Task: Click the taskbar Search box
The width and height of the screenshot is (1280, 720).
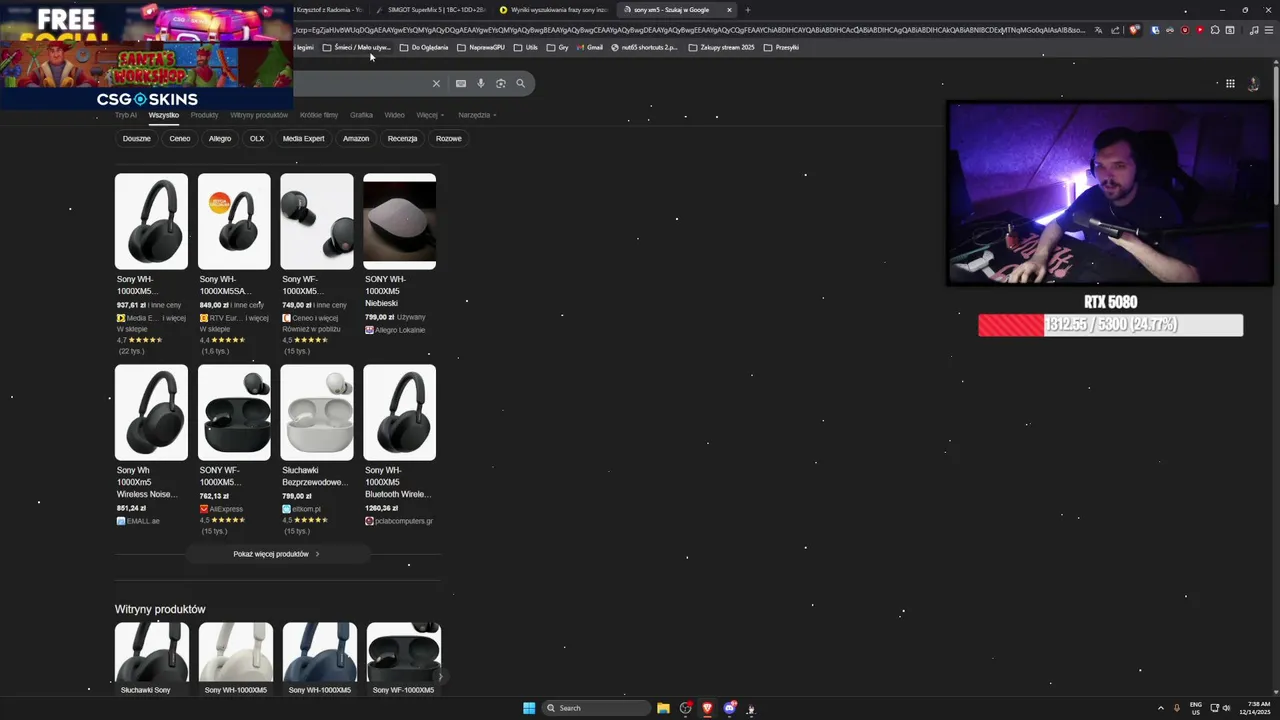Action: (x=595, y=708)
